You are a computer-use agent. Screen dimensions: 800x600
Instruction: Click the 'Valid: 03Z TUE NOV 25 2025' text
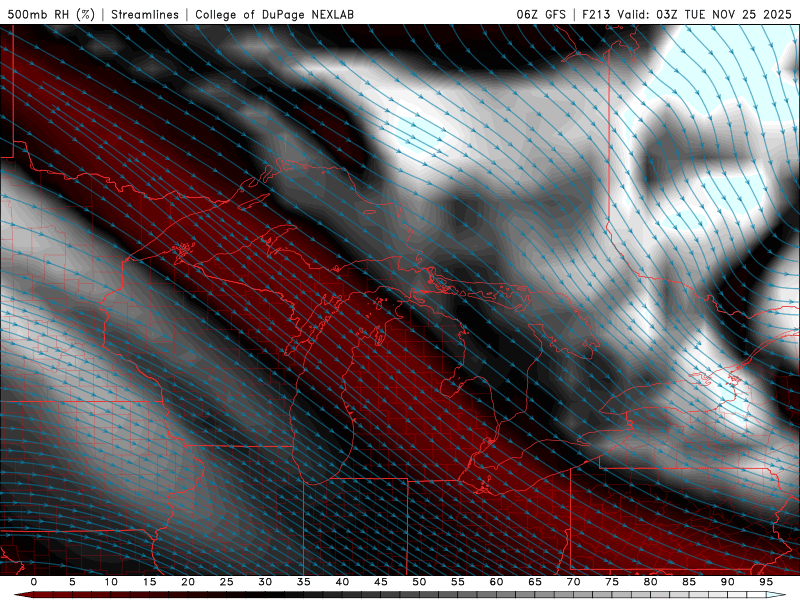[705, 14]
